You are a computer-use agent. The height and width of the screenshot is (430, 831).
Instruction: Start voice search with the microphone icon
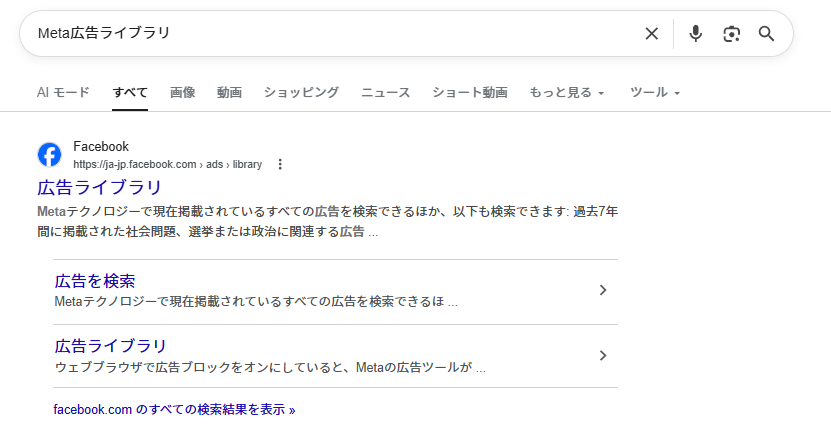tap(696, 34)
